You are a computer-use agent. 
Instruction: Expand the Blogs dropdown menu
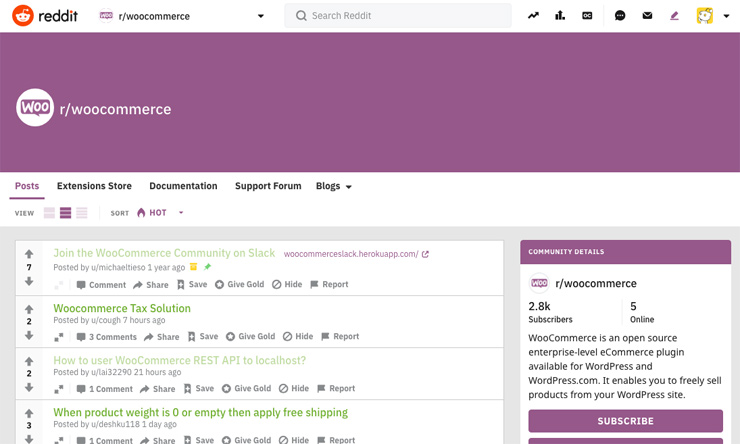(334, 186)
